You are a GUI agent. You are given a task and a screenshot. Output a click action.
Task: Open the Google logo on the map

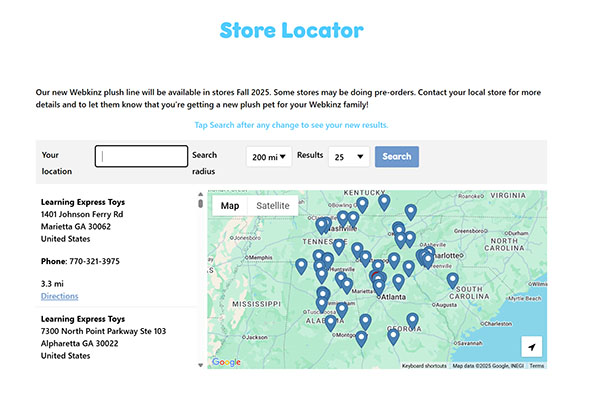point(226,362)
